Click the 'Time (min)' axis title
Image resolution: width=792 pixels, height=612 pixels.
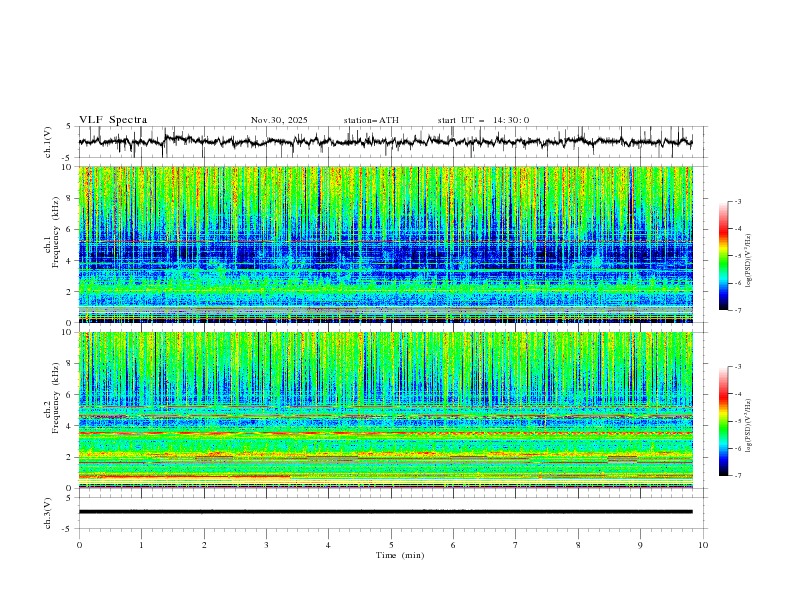coord(400,555)
